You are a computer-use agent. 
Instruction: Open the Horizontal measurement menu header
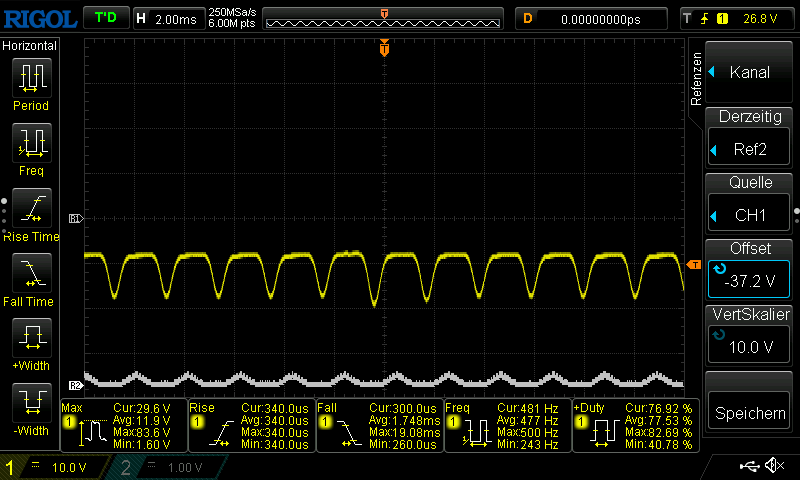coord(30,46)
